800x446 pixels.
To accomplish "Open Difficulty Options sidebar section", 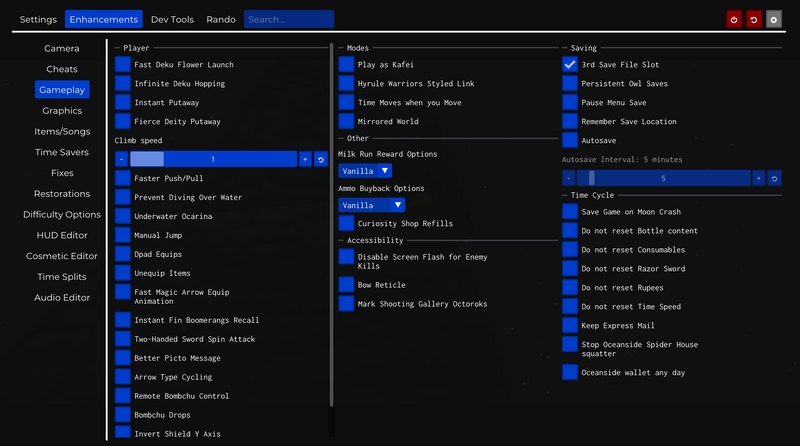I will pos(62,214).
